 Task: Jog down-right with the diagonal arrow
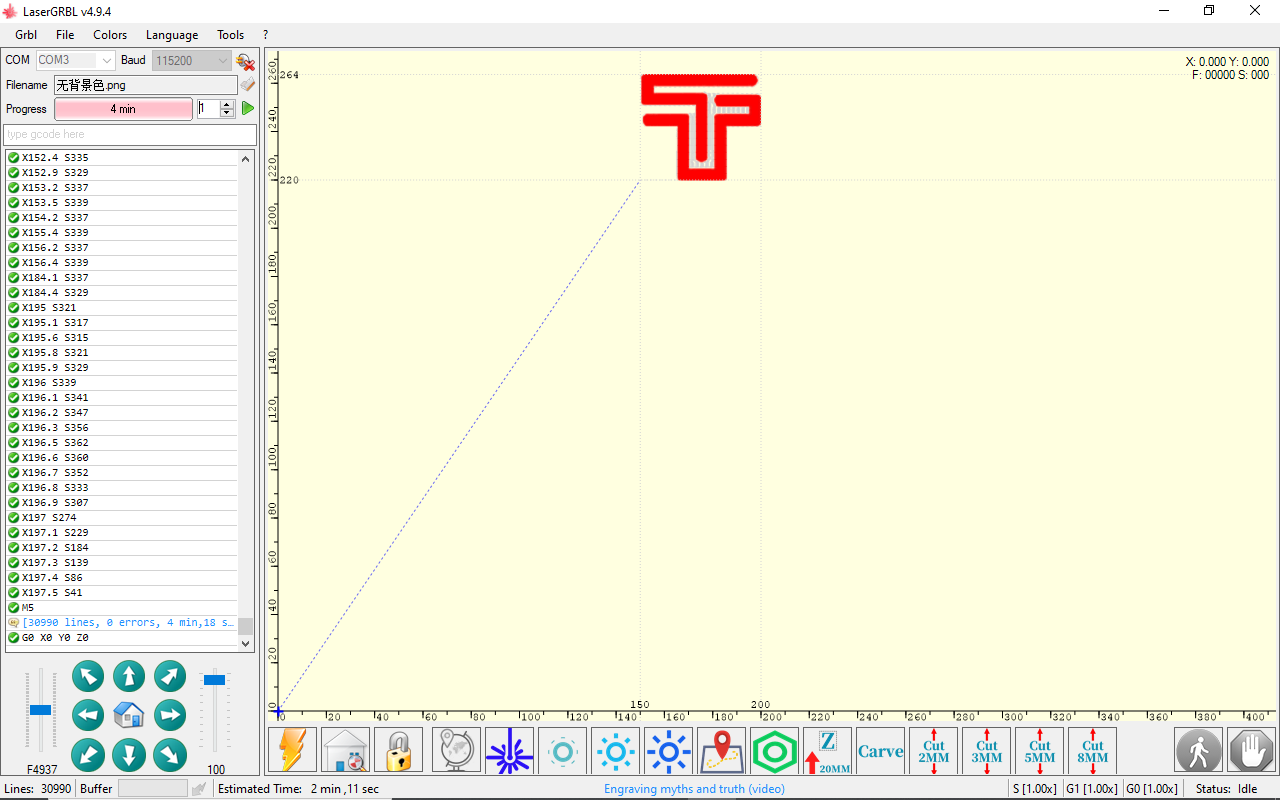[170, 754]
